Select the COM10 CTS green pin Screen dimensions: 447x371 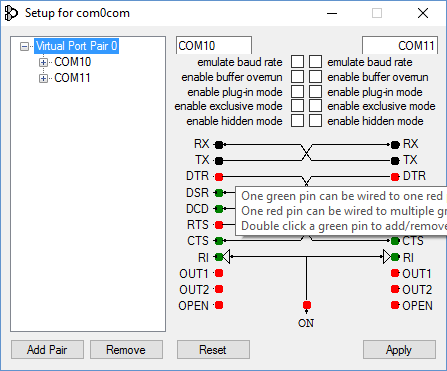point(219,240)
